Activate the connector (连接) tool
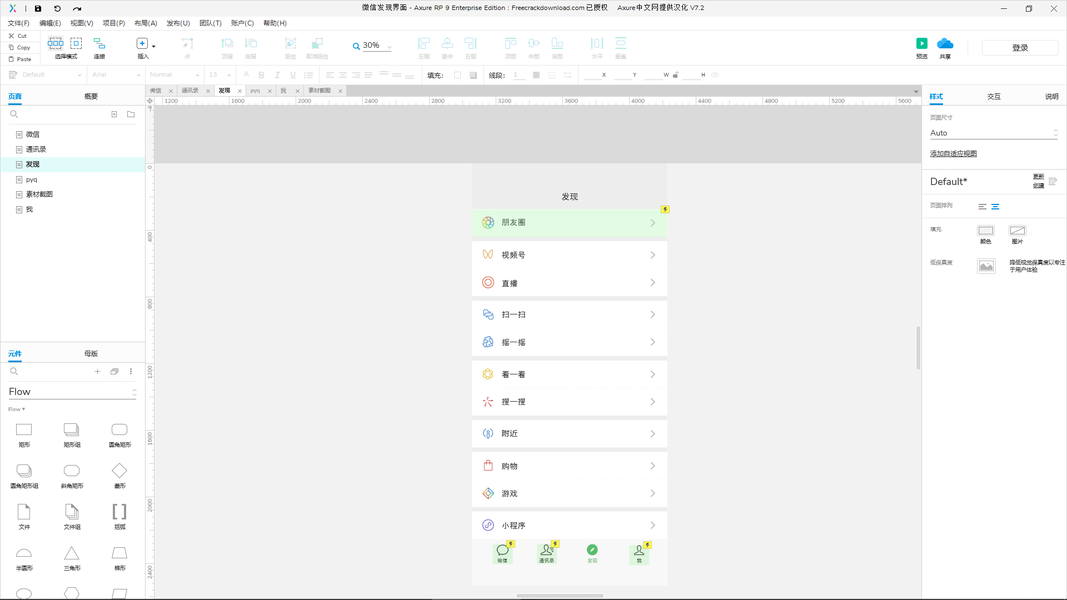This screenshot has height=600, width=1067. (99, 47)
